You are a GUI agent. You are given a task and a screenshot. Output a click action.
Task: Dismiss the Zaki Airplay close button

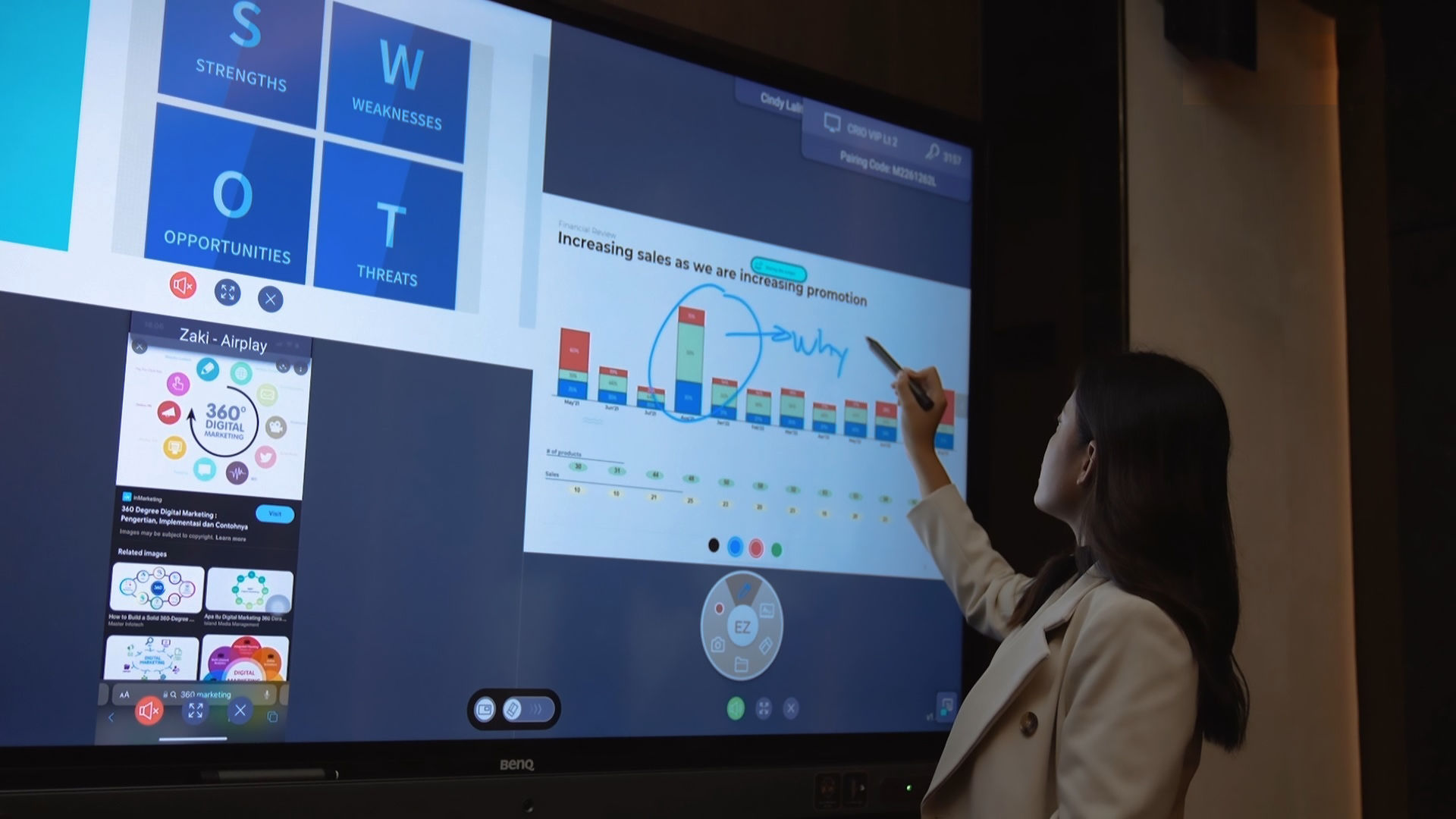pyautogui.click(x=140, y=347)
